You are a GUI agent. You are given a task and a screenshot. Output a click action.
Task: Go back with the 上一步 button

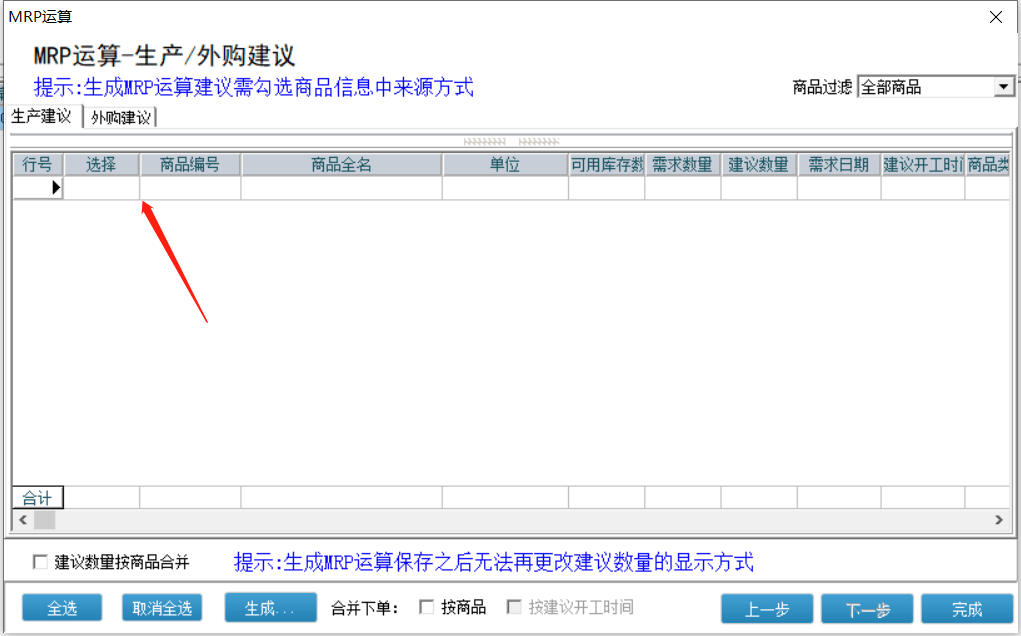tap(767, 609)
